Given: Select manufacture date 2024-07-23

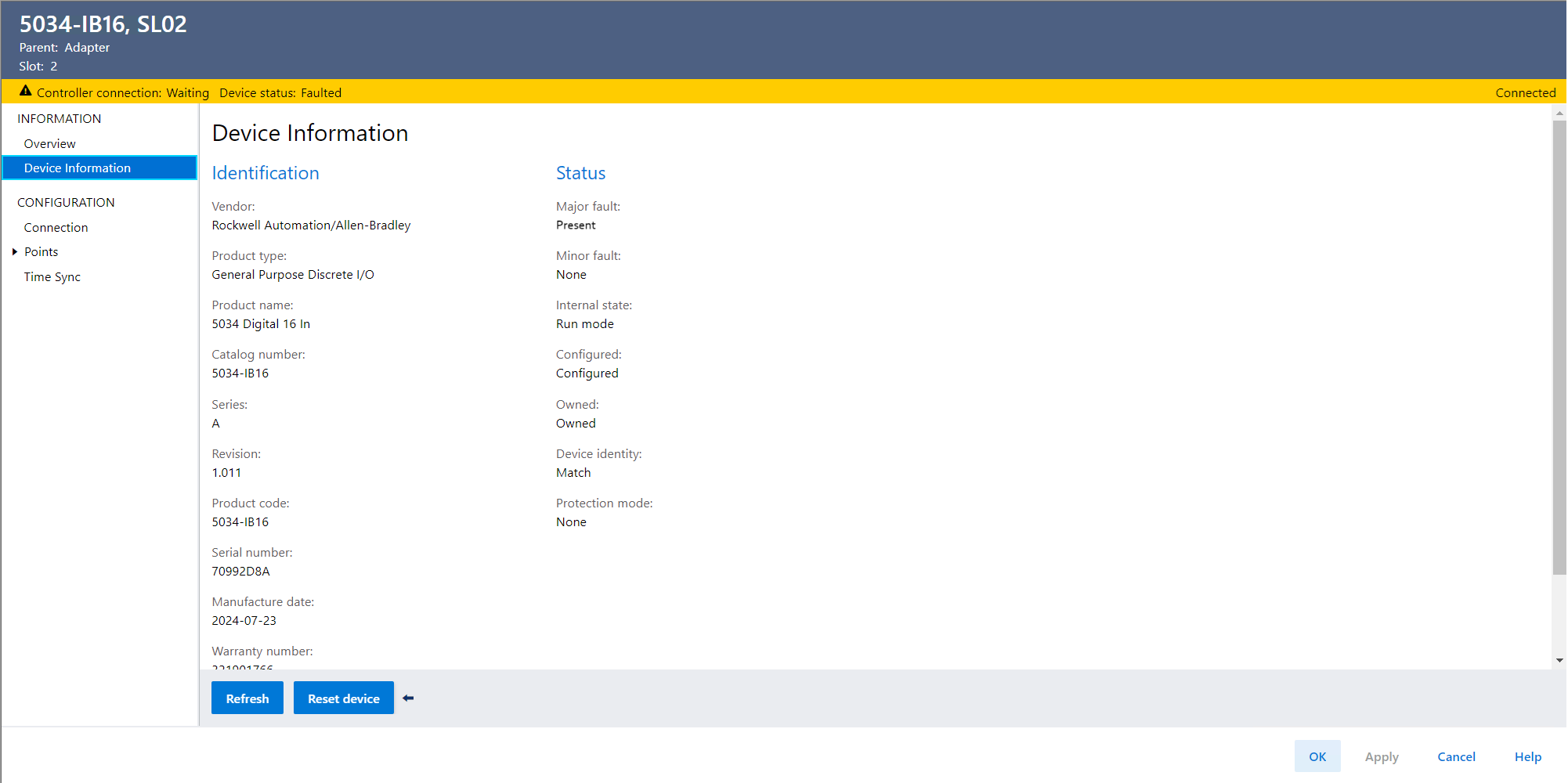Looking at the screenshot, I should pos(244,621).
